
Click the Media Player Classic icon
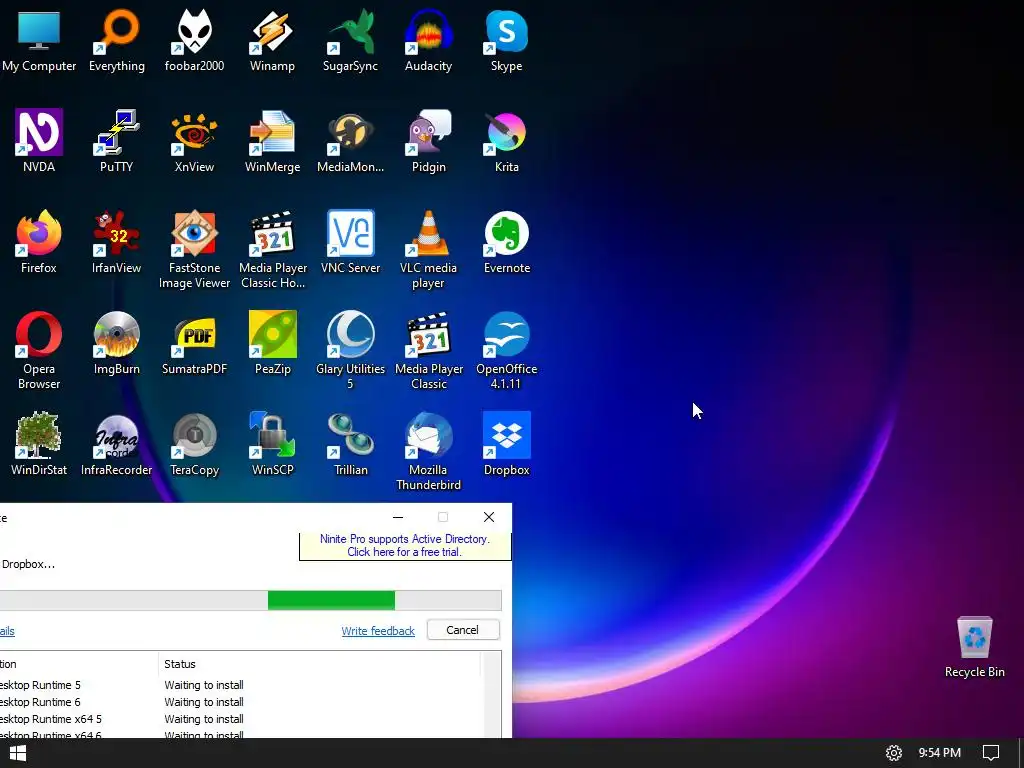[428, 351]
